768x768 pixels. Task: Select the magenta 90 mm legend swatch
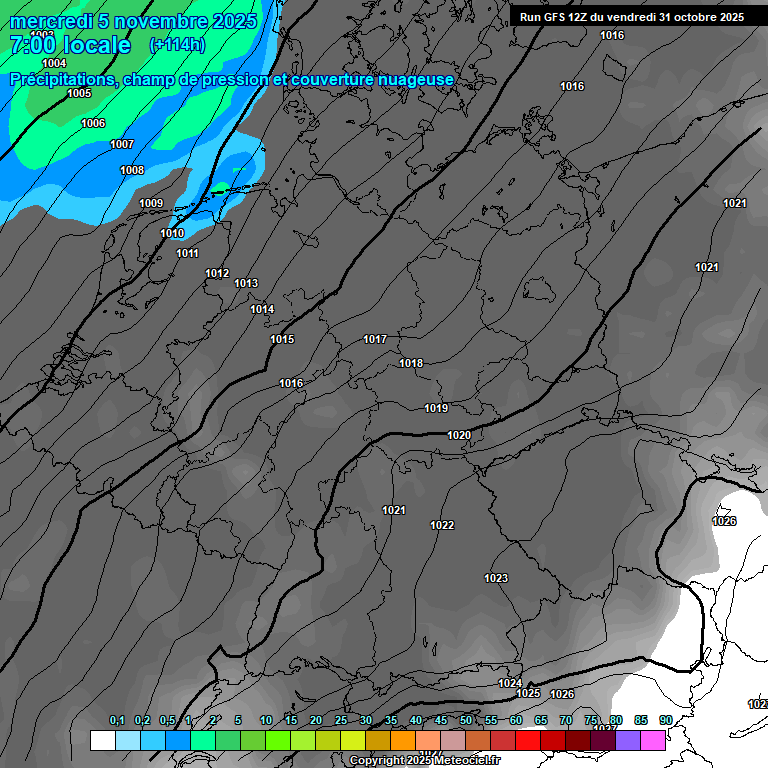(653, 740)
